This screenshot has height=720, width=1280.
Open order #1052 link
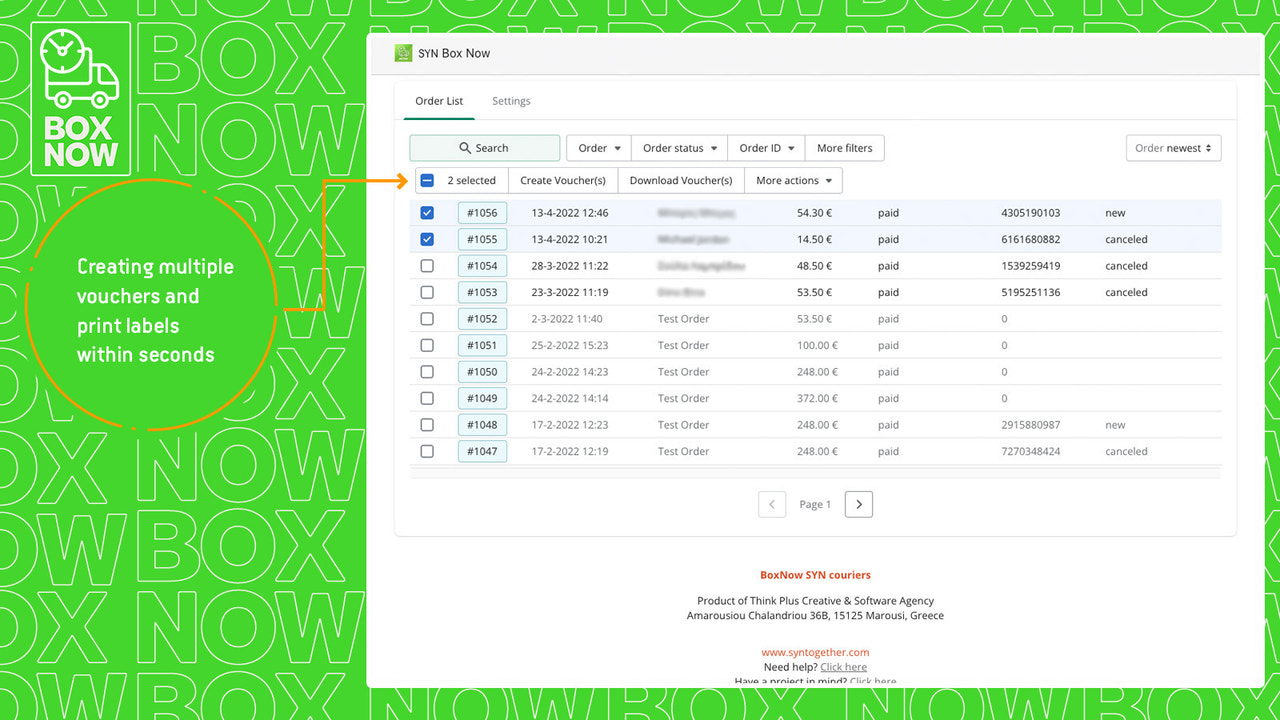[x=482, y=319]
